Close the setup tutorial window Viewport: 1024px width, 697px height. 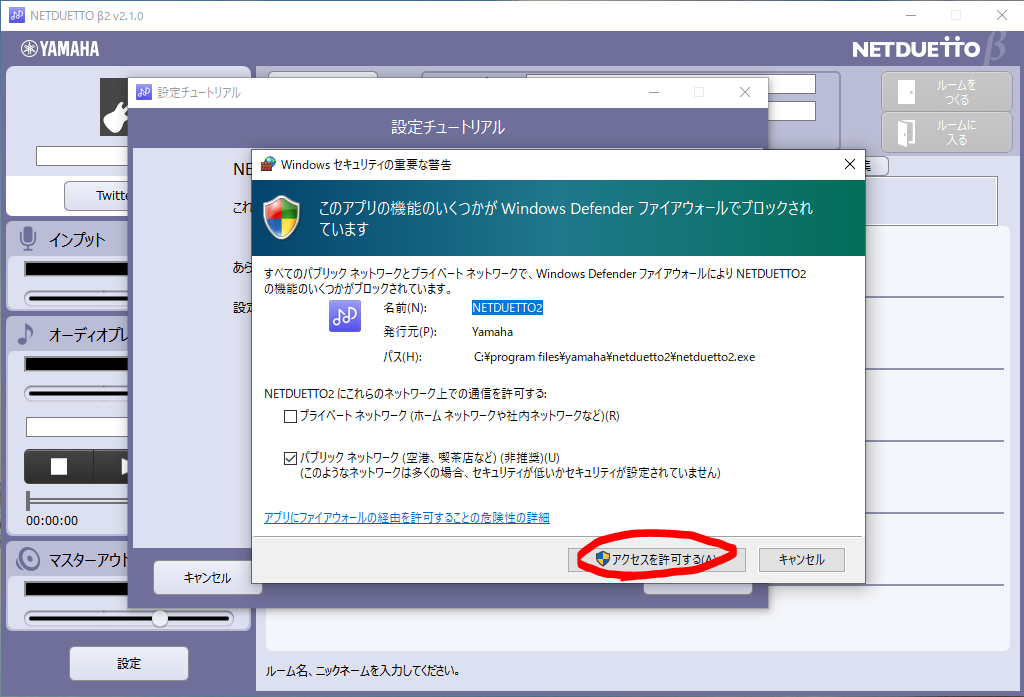pos(744,92)
